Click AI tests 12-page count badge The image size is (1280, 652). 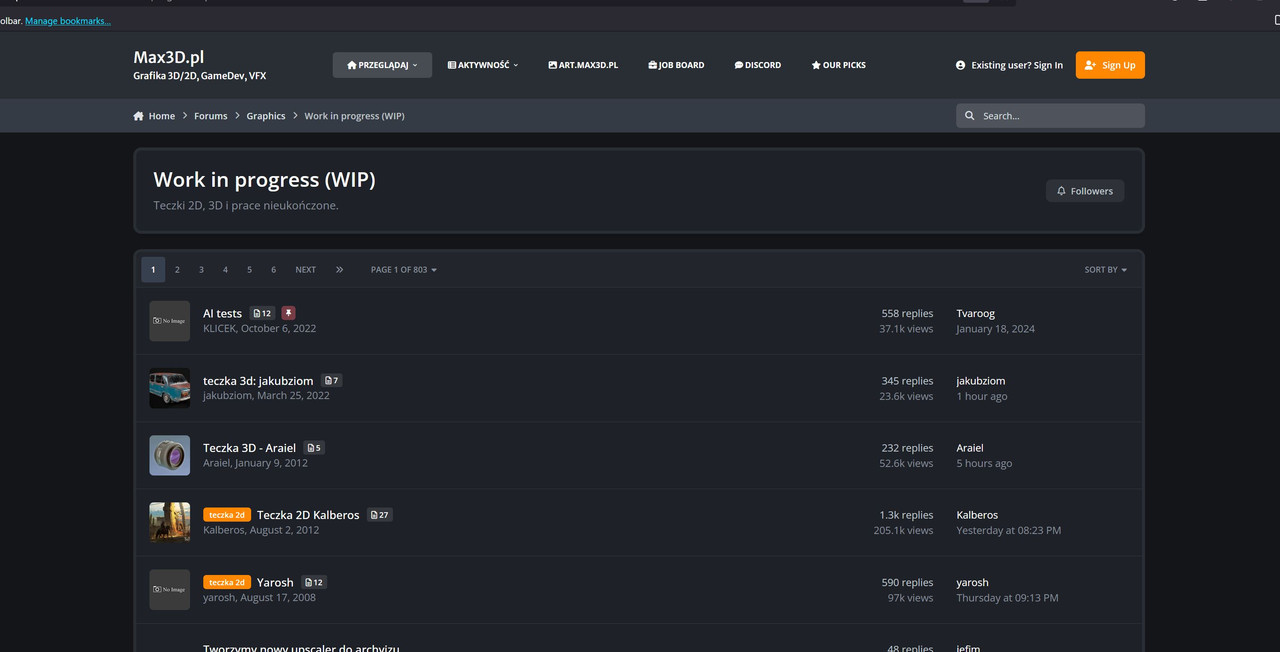[262, 313]
